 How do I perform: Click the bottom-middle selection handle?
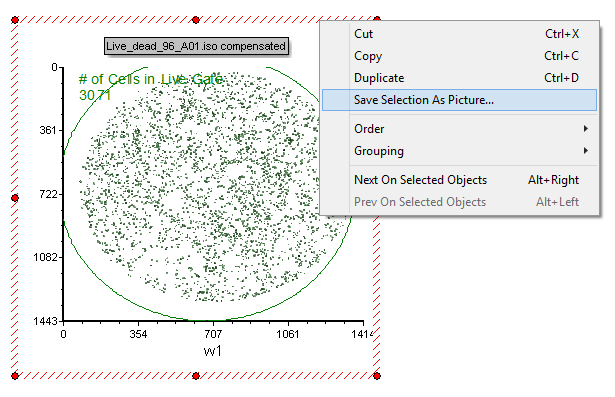(x=196, y=376)
